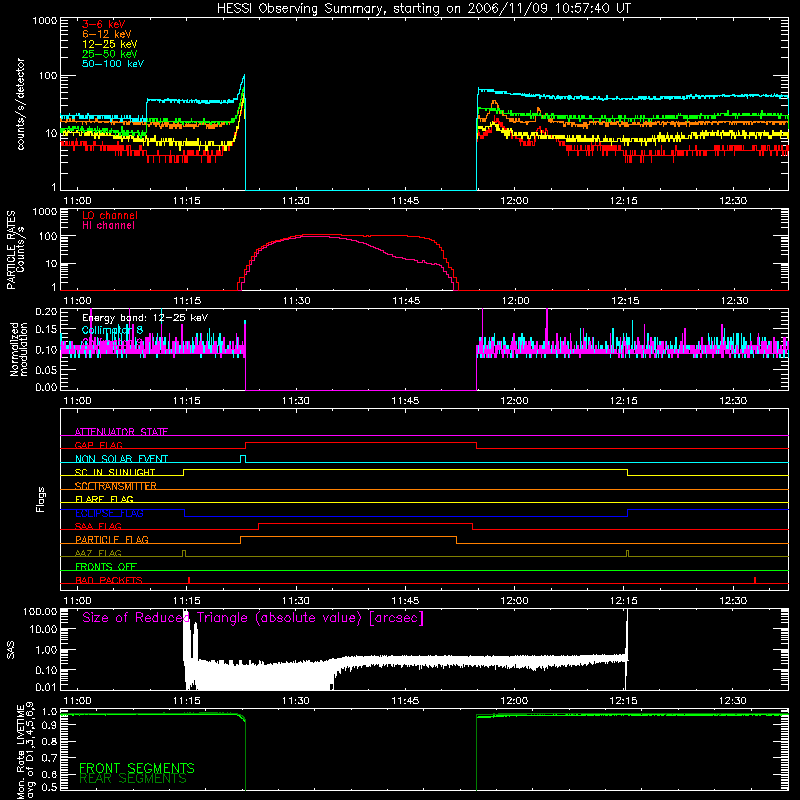
Task: Select the REAR SEGMENTS legend label
Action: coord(133,779)
